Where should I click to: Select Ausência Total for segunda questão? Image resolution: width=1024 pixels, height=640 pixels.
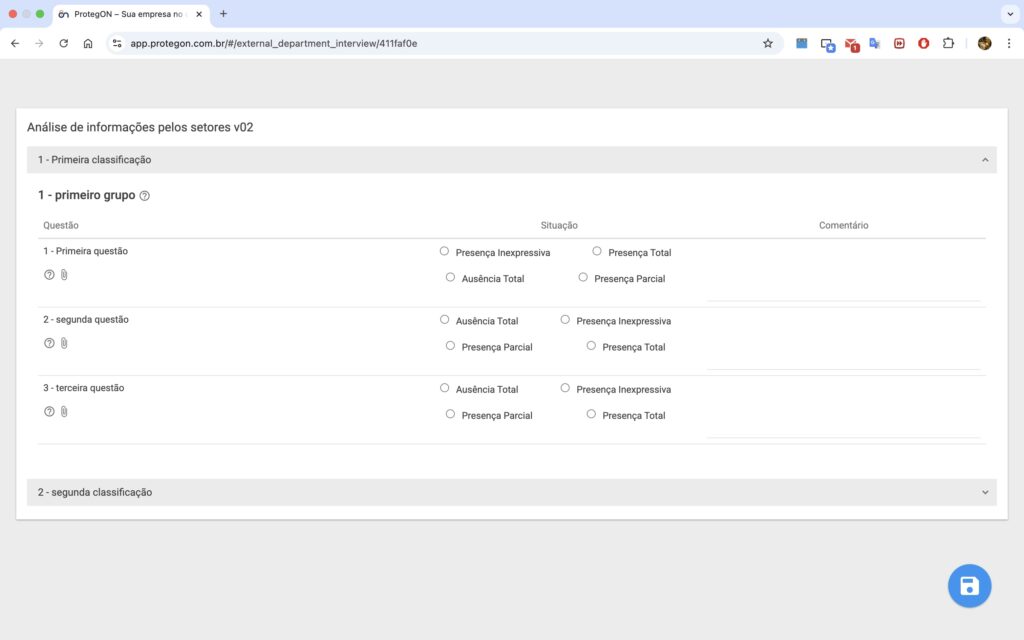(x=445, y=320)
